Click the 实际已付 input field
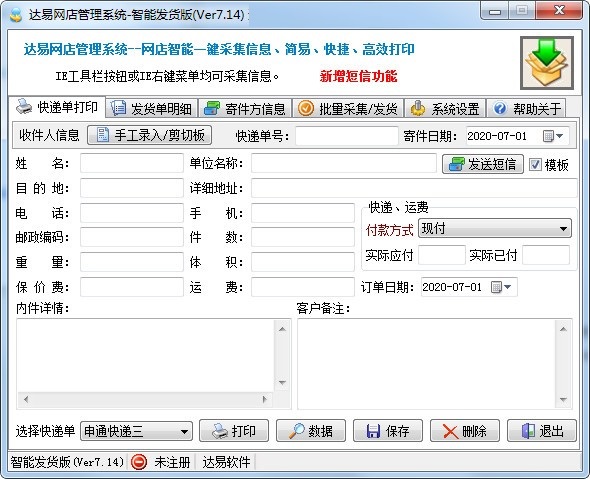 pyautogui.click(x=546, y=255)
